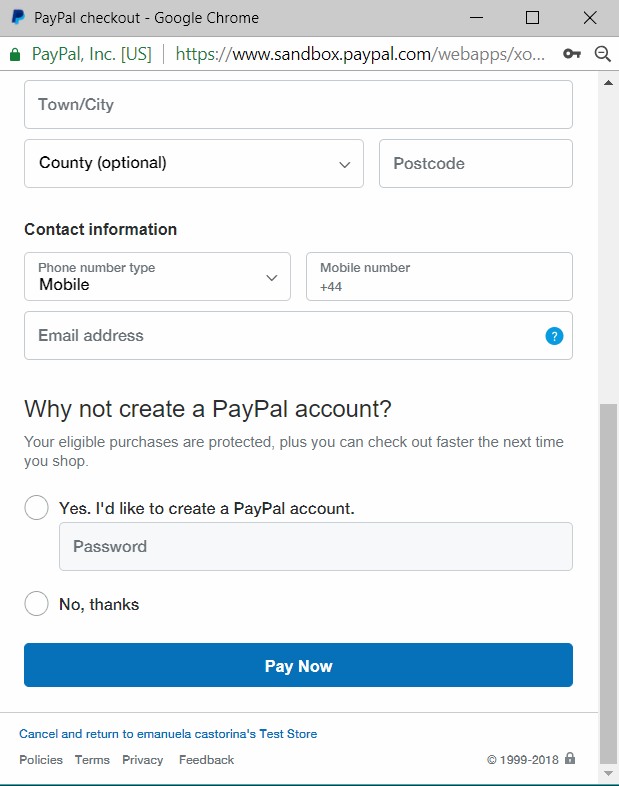Click the PayPal favicon in title bar
619x786 pixels.
(x=18, y=18)
